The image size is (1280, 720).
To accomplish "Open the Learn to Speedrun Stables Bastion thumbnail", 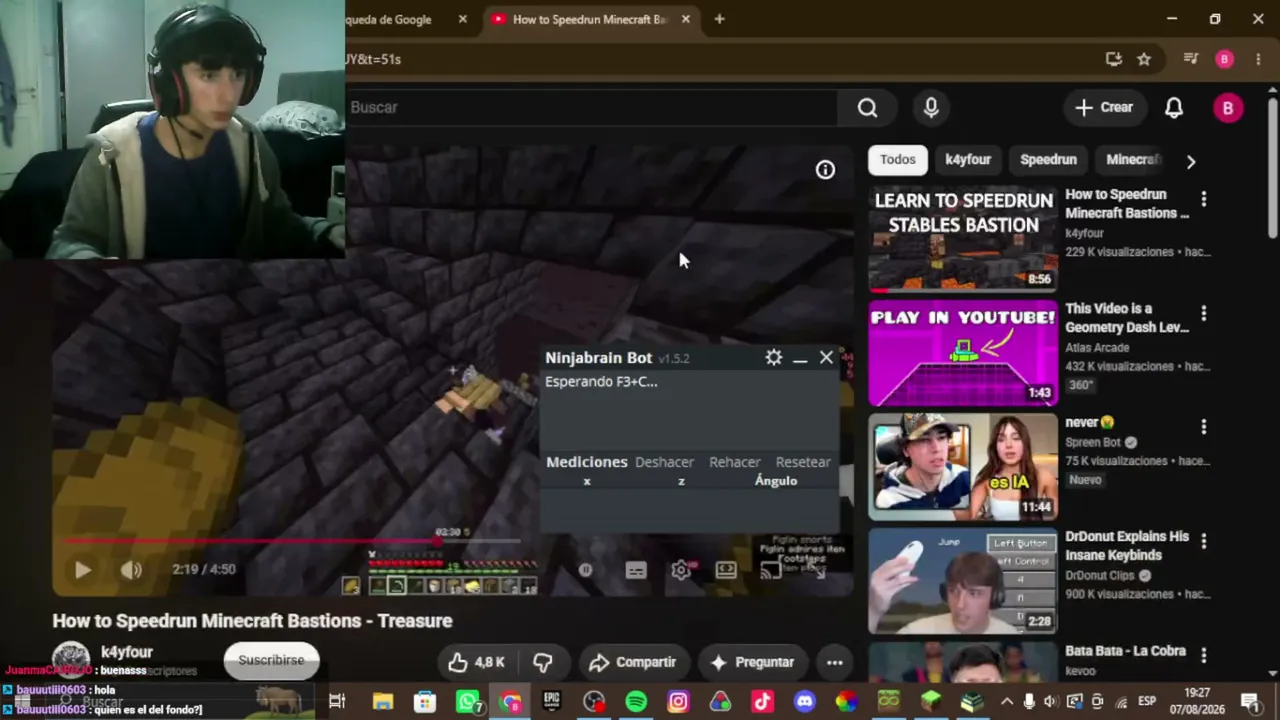I will click(x=963, y=239).
